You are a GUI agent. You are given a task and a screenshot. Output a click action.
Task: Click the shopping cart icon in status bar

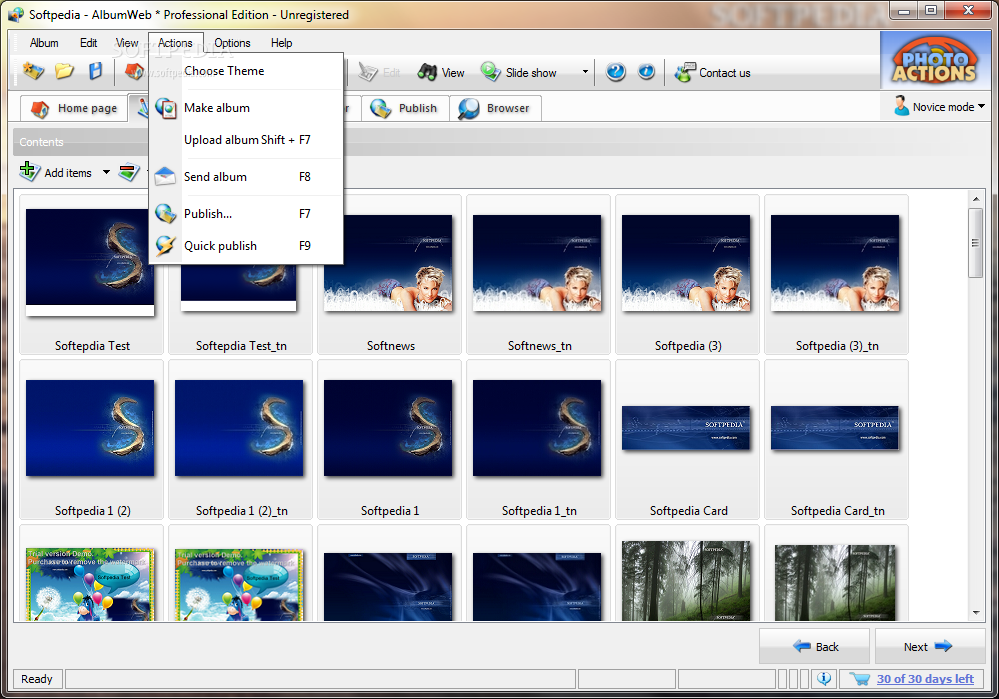tap(859, 679)
